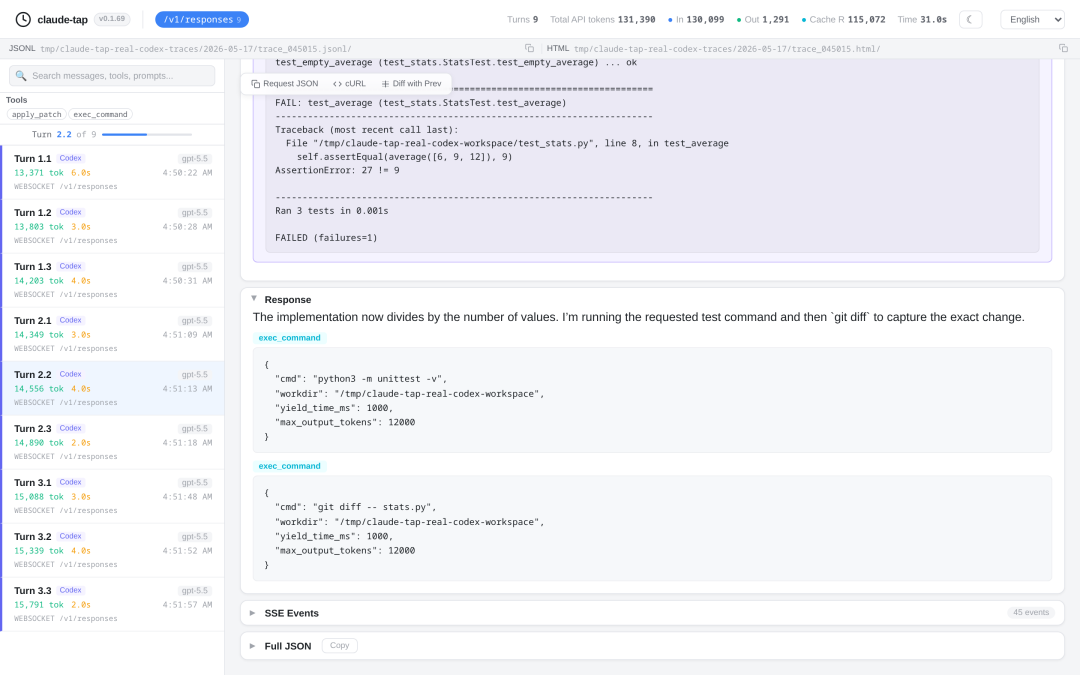The width and height of the screenshot is (1080, 675).
Task: Copy the JSONL trace path
Action: [529, 48]
